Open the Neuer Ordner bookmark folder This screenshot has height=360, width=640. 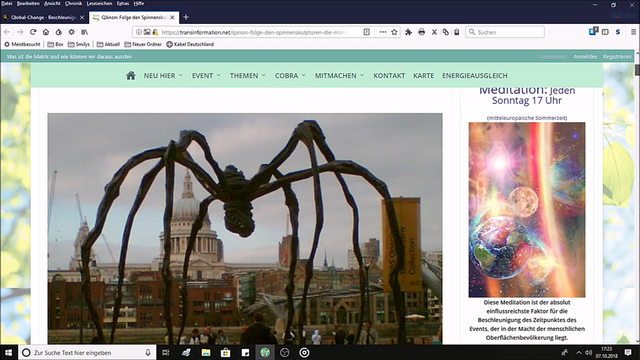pyautogui.click(x=143, y=44)
